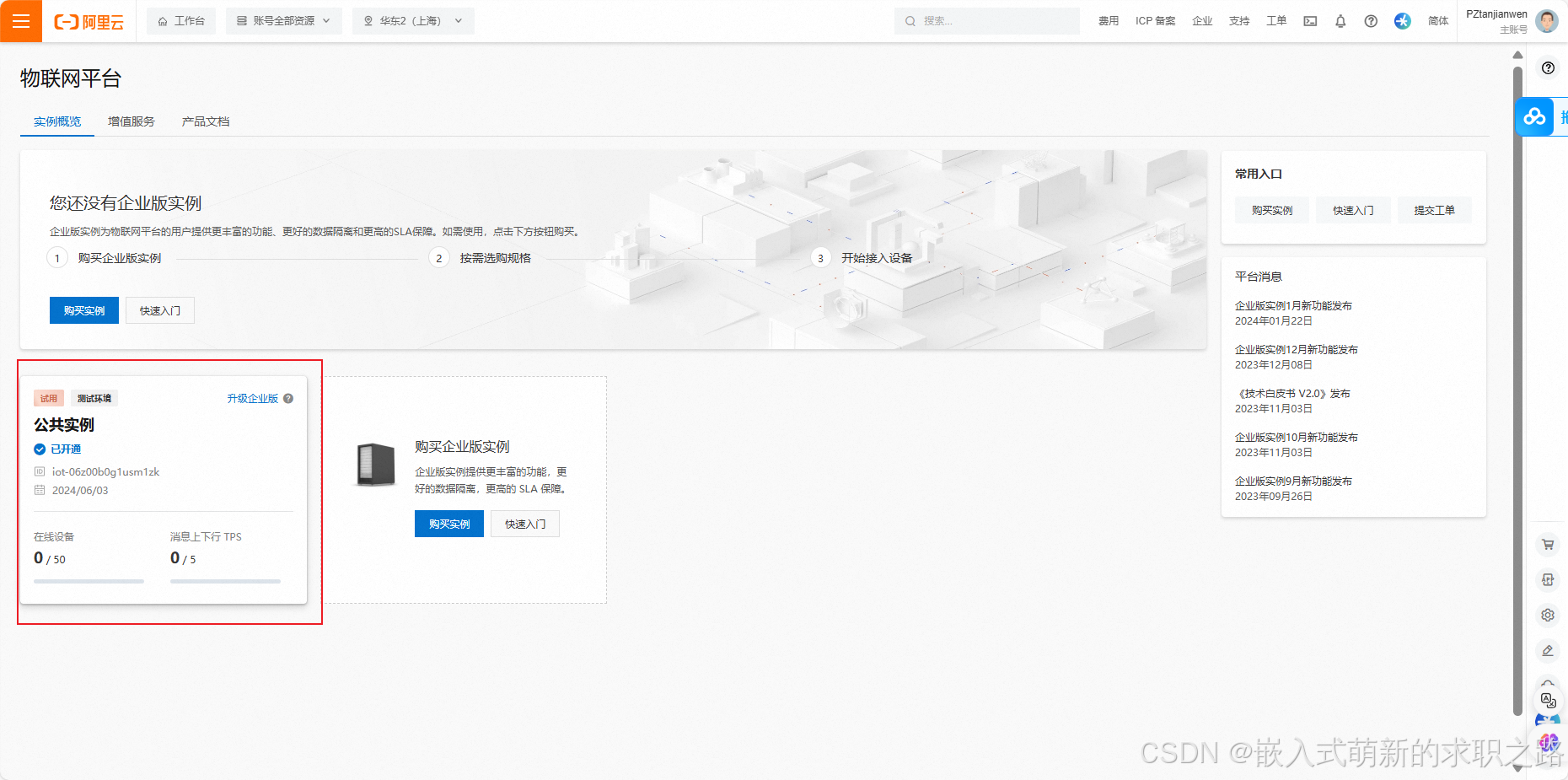Open the 公共实例 card title
The width and height of the screenshot is (1568, 780).
[x=64, y=425]
